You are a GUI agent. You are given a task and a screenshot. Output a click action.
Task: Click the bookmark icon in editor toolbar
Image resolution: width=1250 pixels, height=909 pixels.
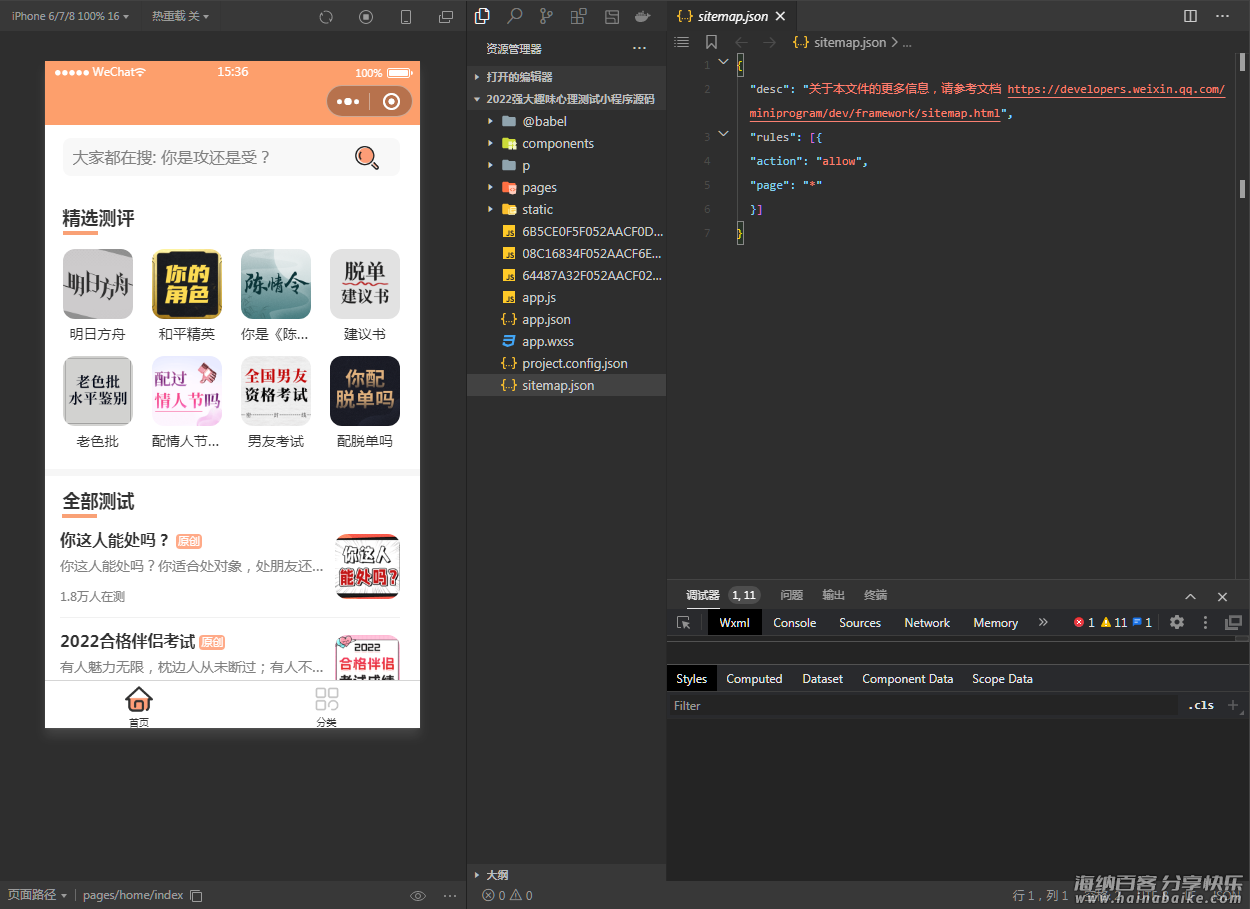click(711, 42)
